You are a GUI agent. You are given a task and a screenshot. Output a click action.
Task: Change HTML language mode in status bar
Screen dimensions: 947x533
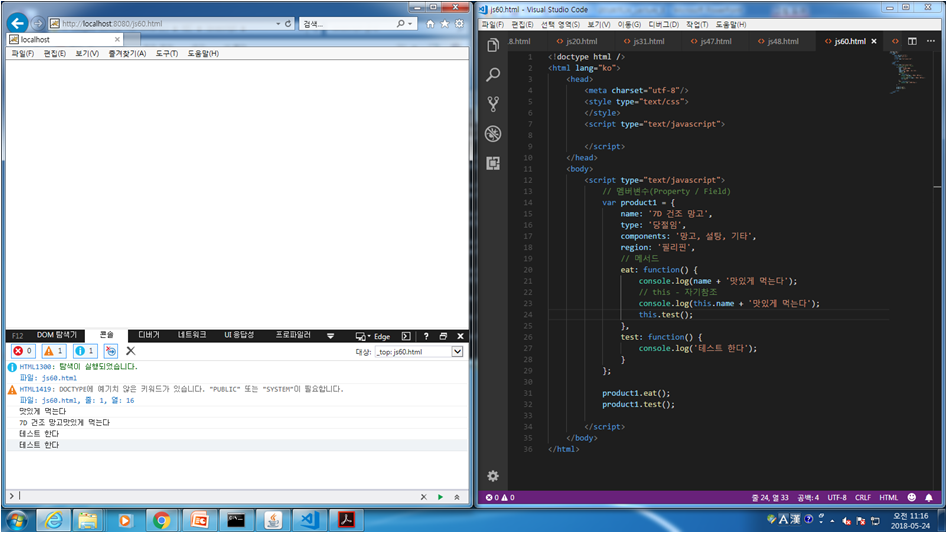[888, 497]
